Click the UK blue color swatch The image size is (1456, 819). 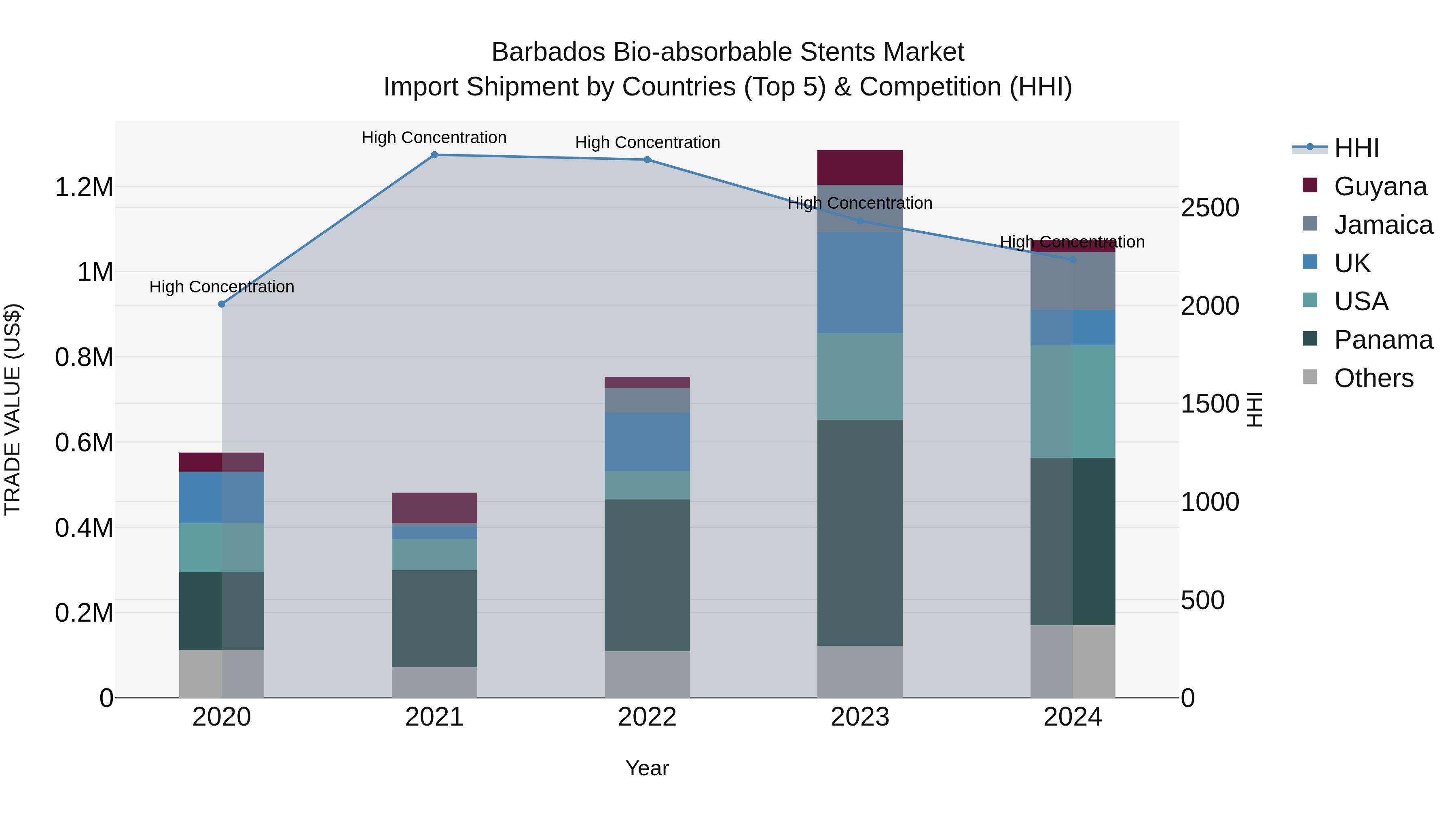(1310, 262)
